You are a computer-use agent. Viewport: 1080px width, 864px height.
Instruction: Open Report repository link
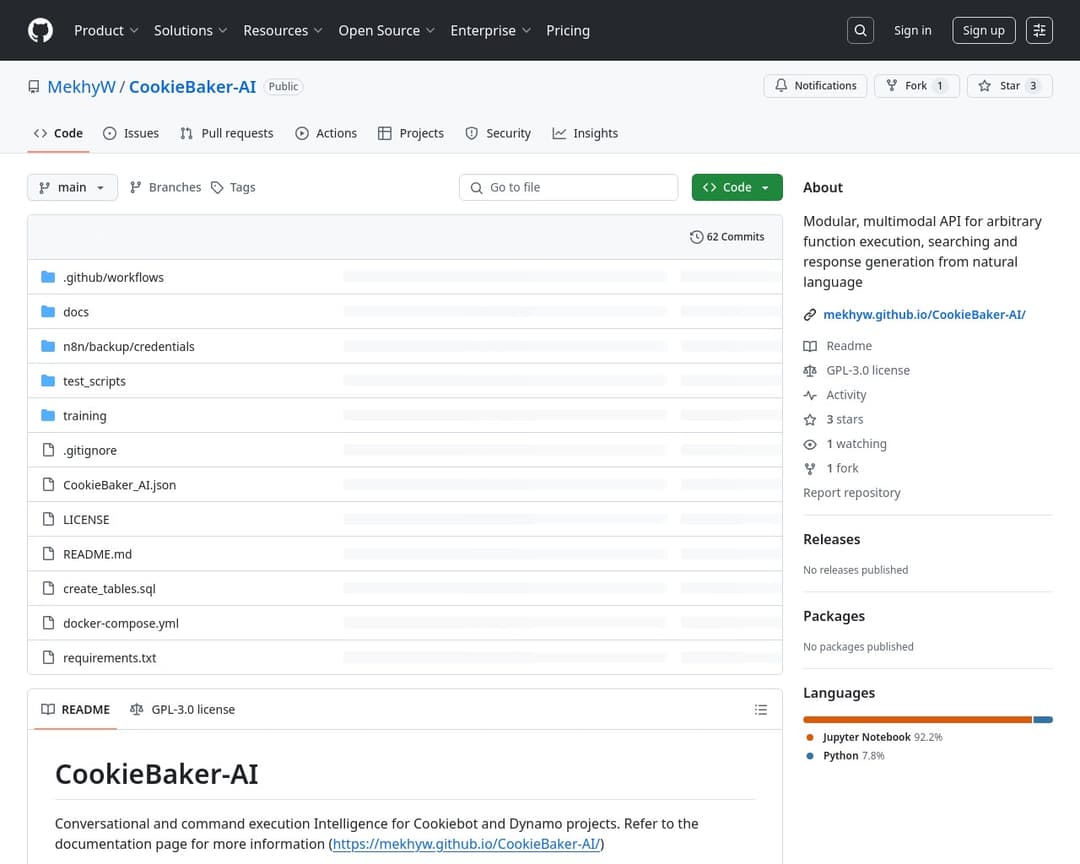click(x=851, y=493)
